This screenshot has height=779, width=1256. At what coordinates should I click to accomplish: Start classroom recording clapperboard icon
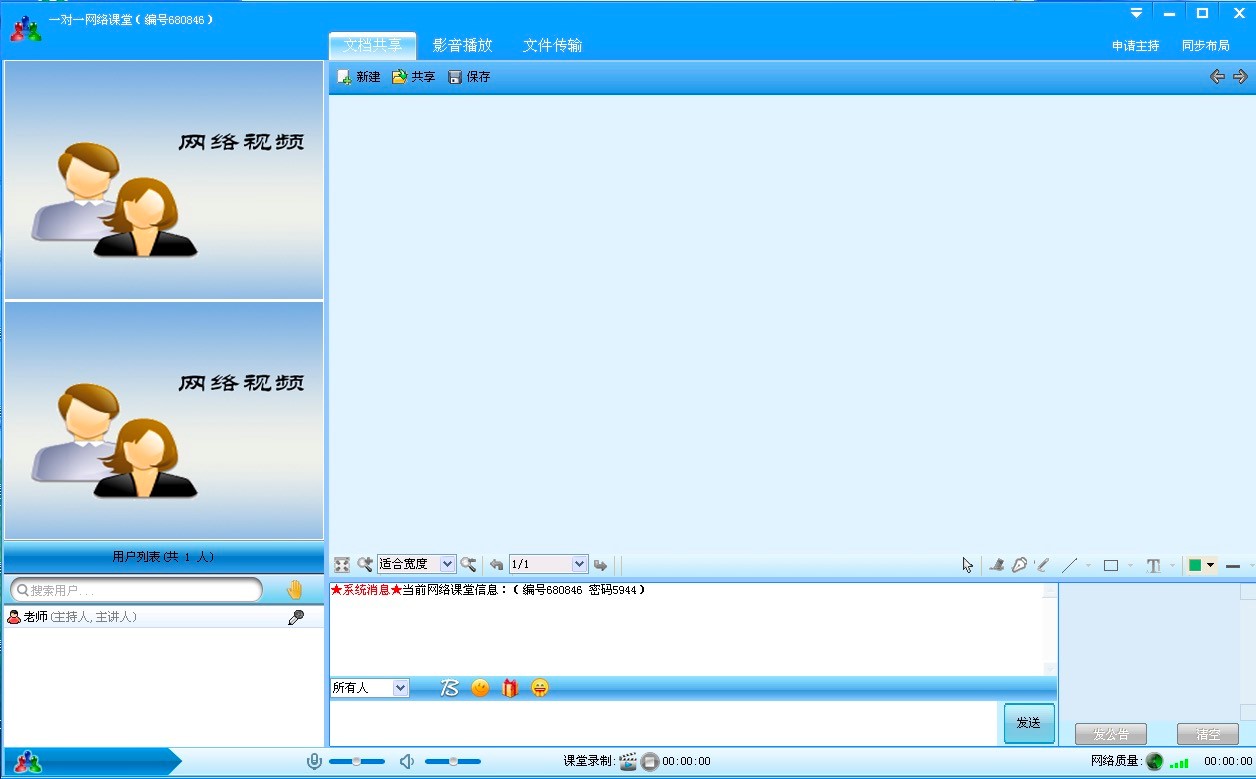(x=628, y=762)
